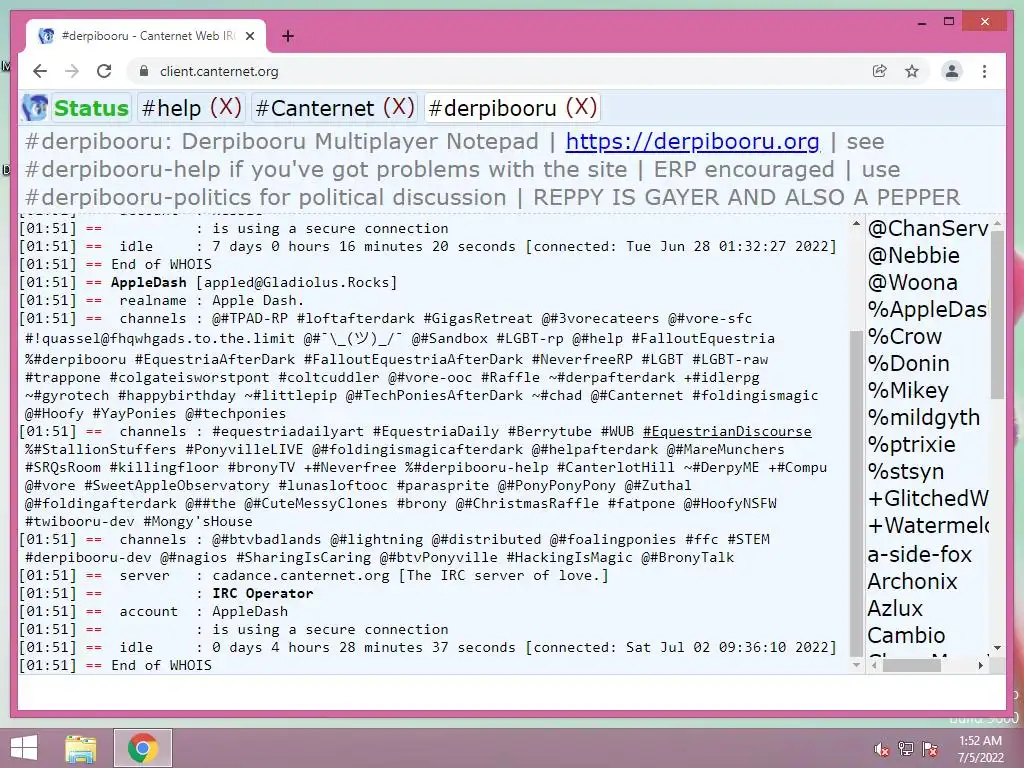Close the #derpibooru channel with (X)
Image resolution: width=1024 pixels, height=768 pixels.
point(581,107)
